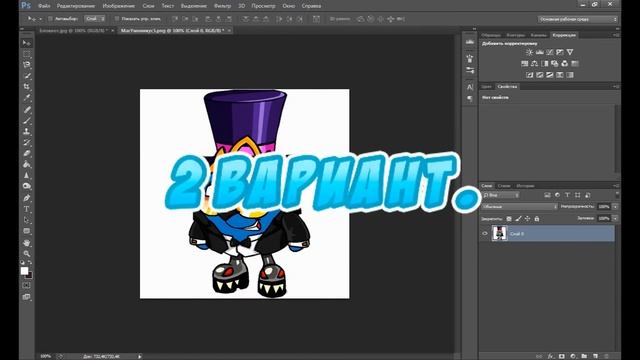Toggle lock position in Layers panel
640x360 pixels.
click(x=527, y=219)
